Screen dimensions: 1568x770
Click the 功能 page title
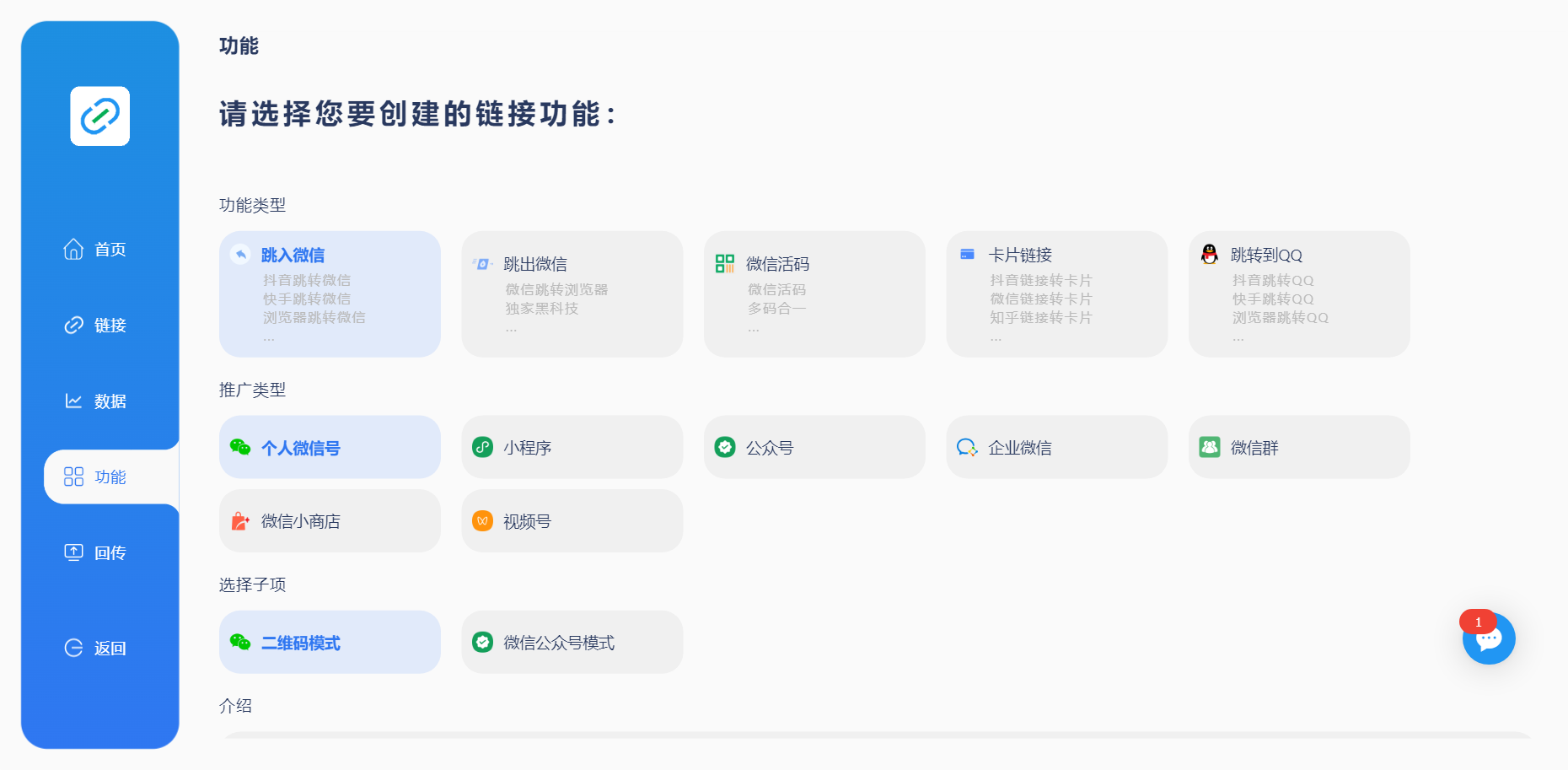239,46
